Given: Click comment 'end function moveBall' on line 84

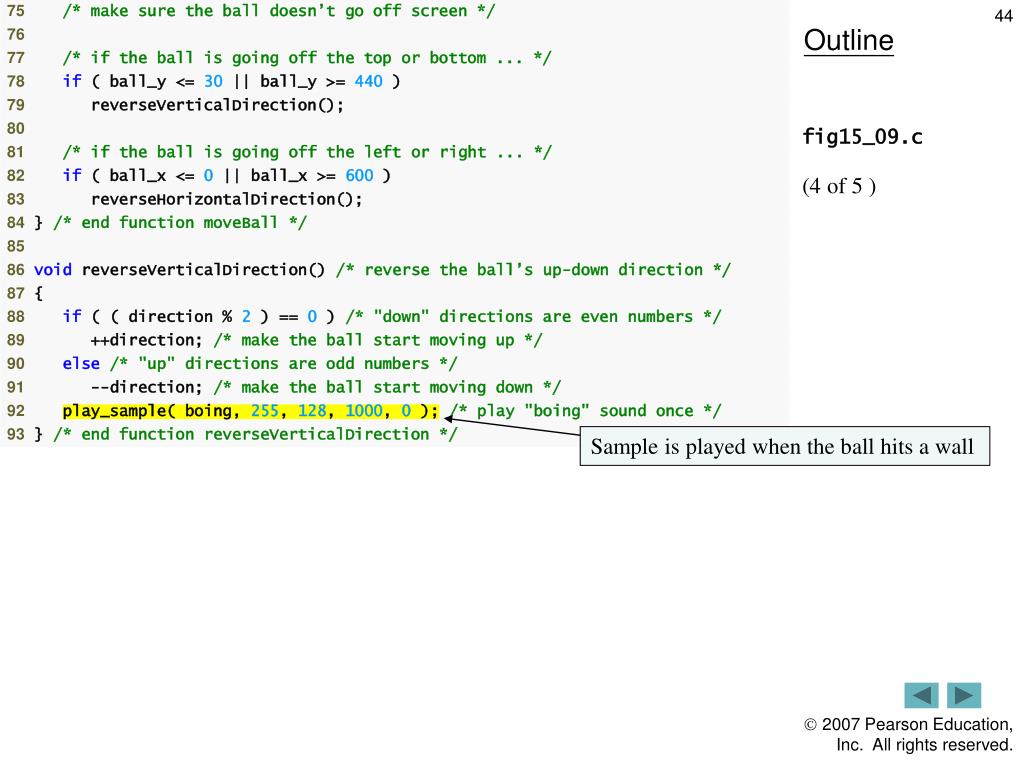Looking at the screenshot, I should coord(180,223).
